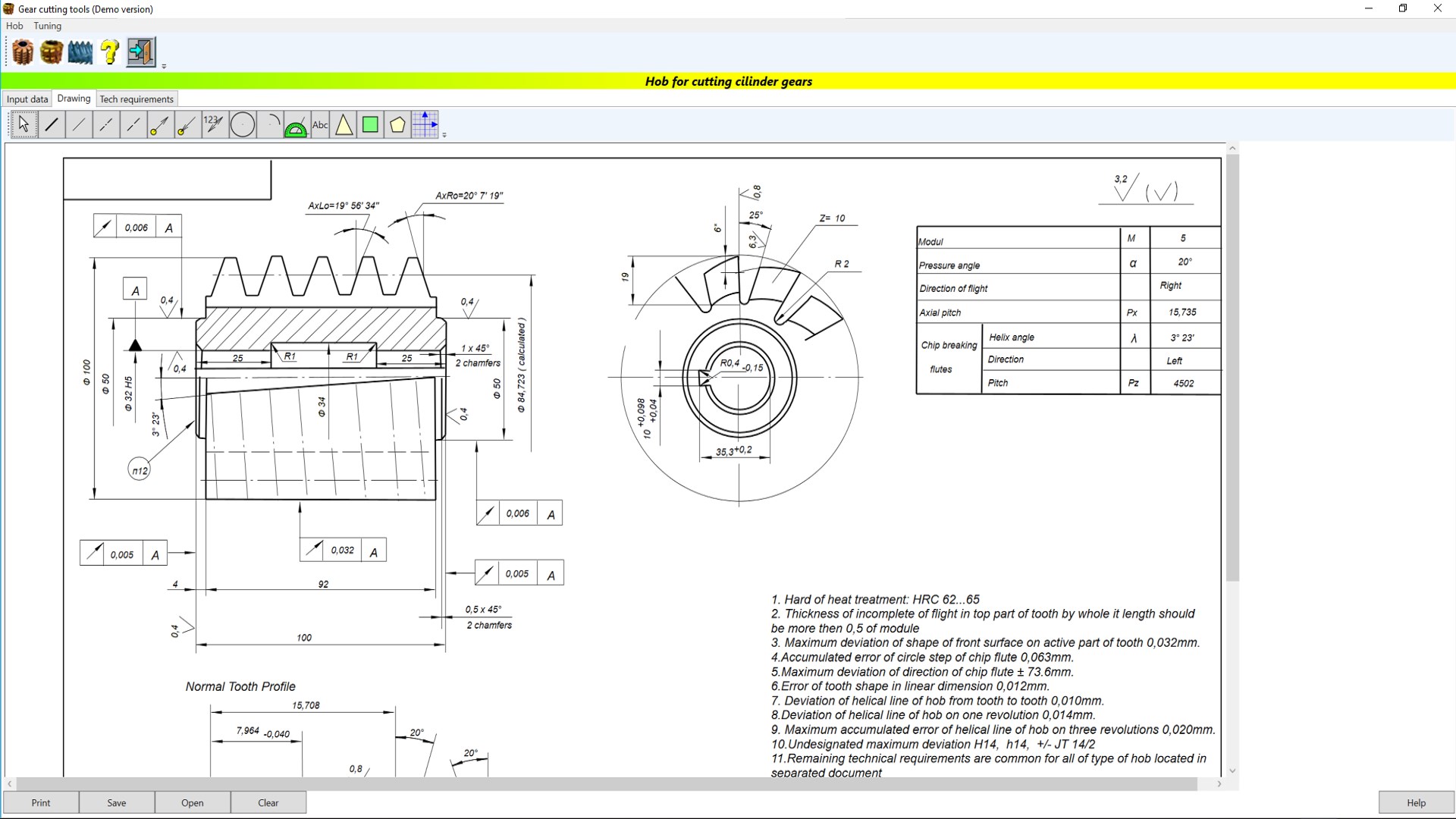1456x819 pixels.
Task: Click the exit door icon
Action: [x=141, y=52]
